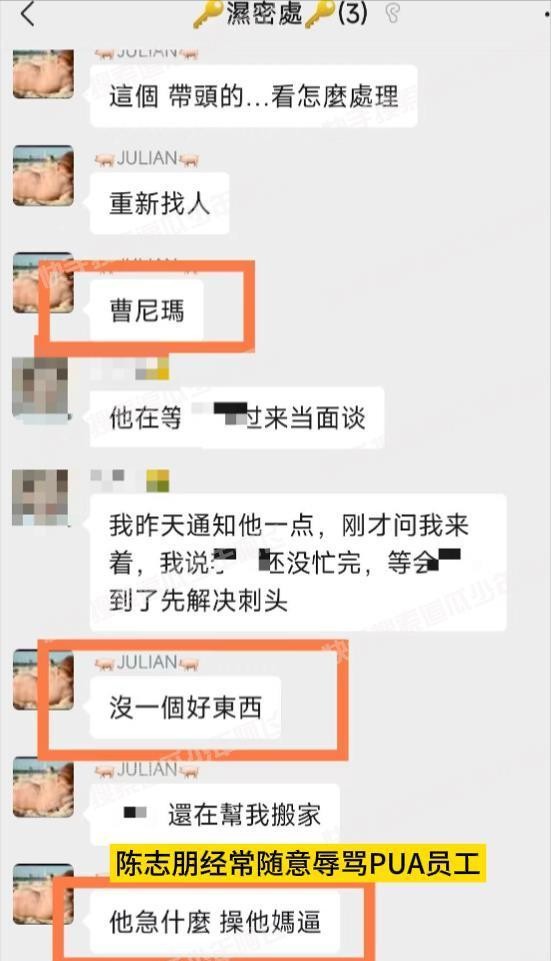Tap JULIAN's avatar beside 重新找人 message
Image resolution: width=551 pixels, height=961 pixels.
click(44, 175)
